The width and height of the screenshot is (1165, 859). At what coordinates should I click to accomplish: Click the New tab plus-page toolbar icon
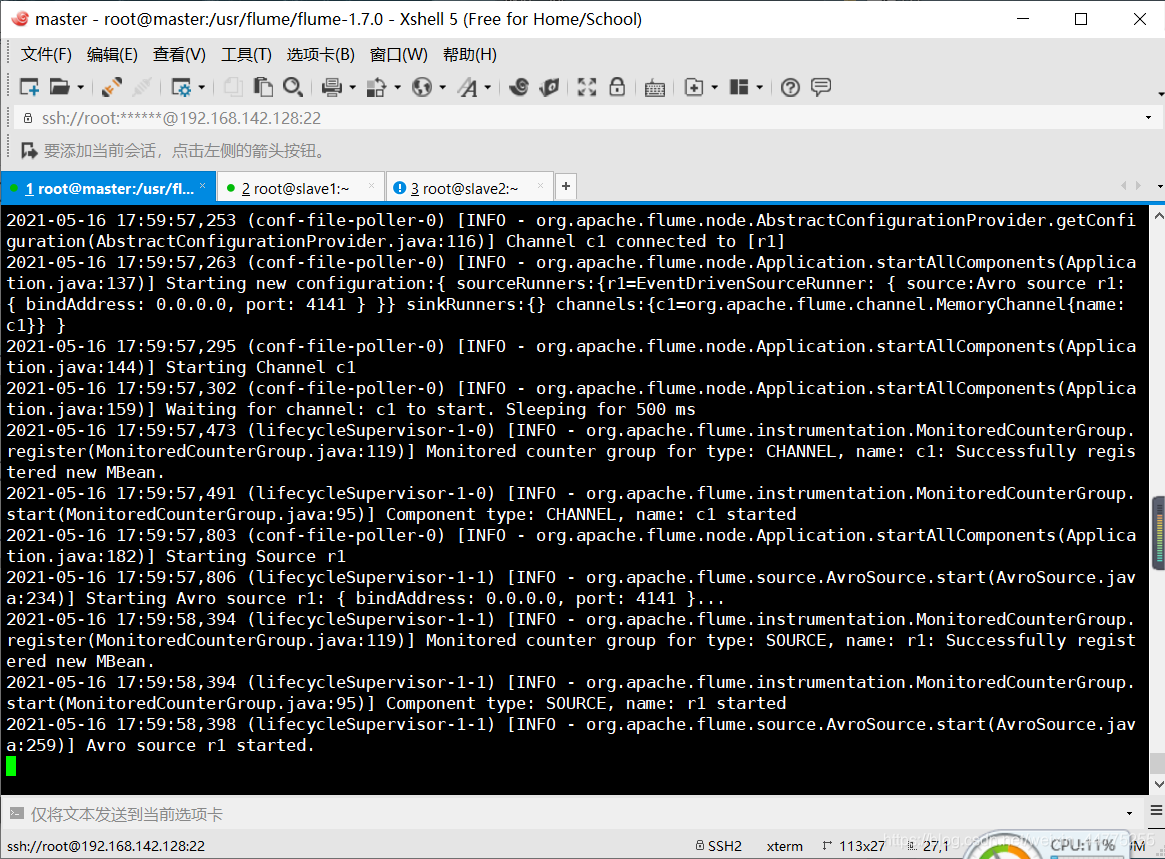click(693, 88)
